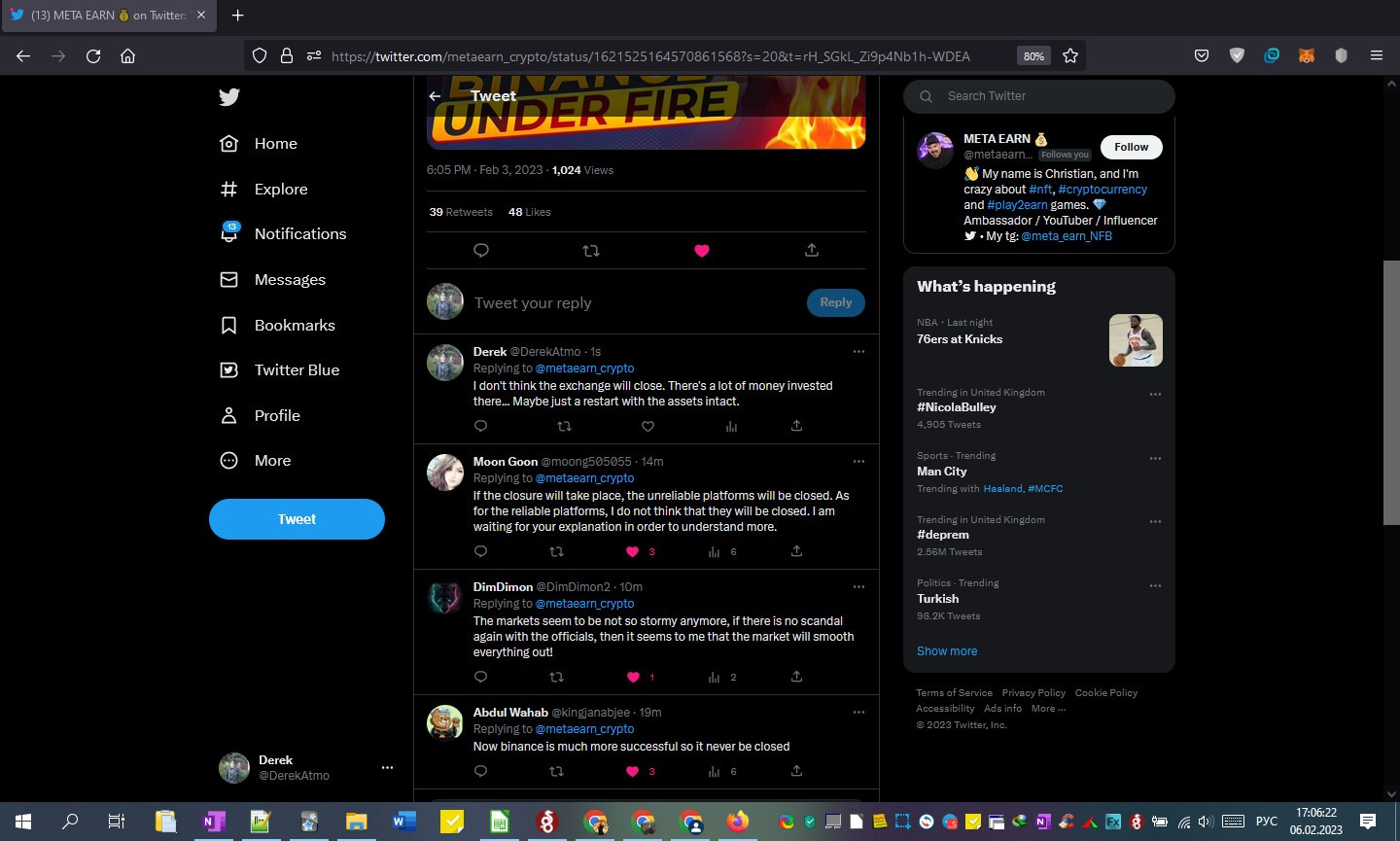Open the MetaMask fox extension
The width and height of the screenshot is (1400, 841).
(1306, 56)
